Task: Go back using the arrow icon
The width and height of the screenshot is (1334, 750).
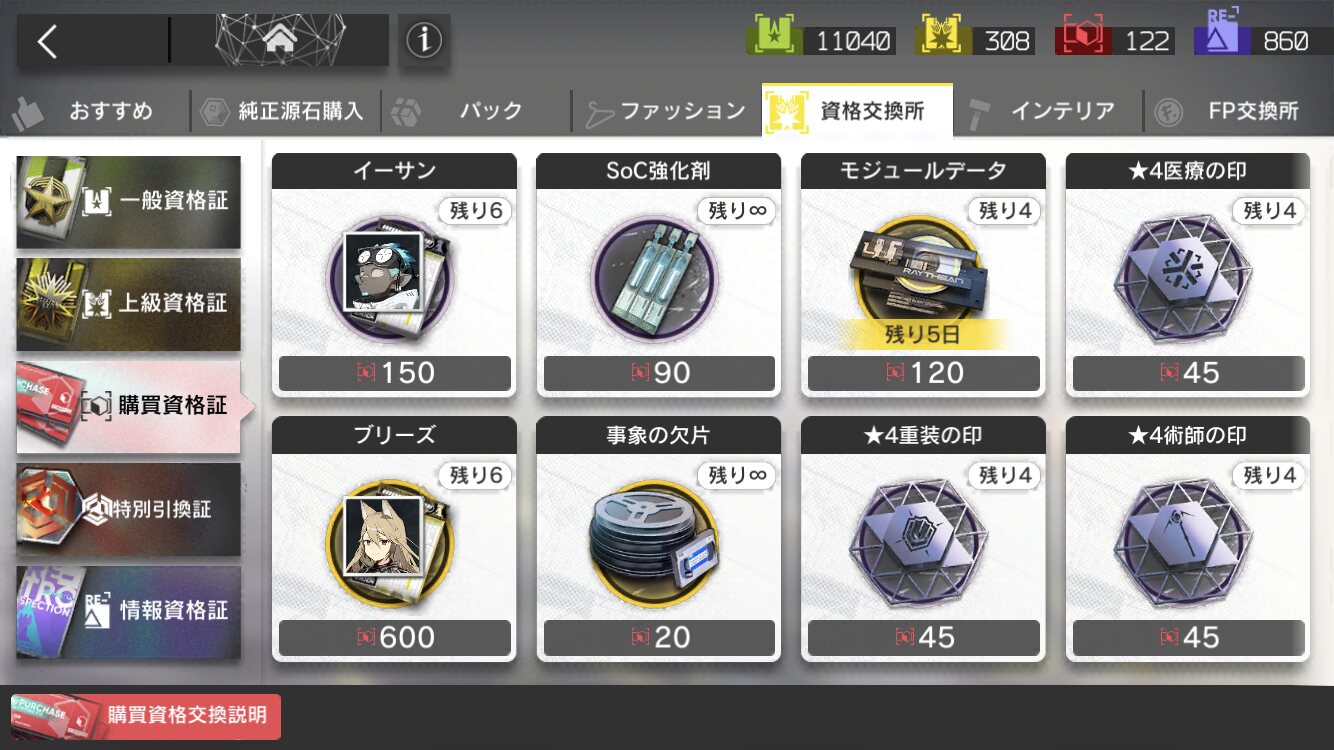Action: (x=47, y=41)
